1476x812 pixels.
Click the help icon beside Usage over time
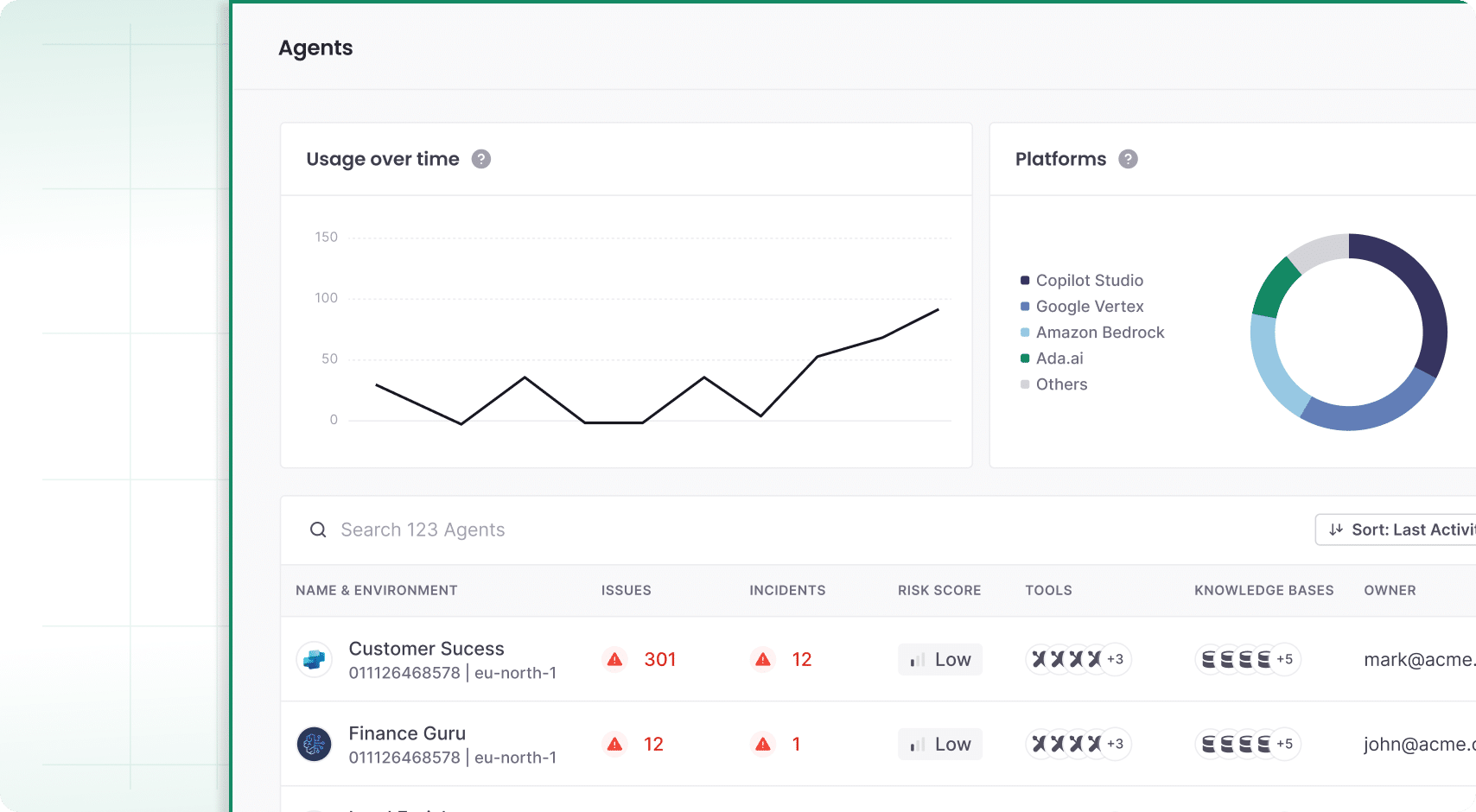click(x=481, y=159)
